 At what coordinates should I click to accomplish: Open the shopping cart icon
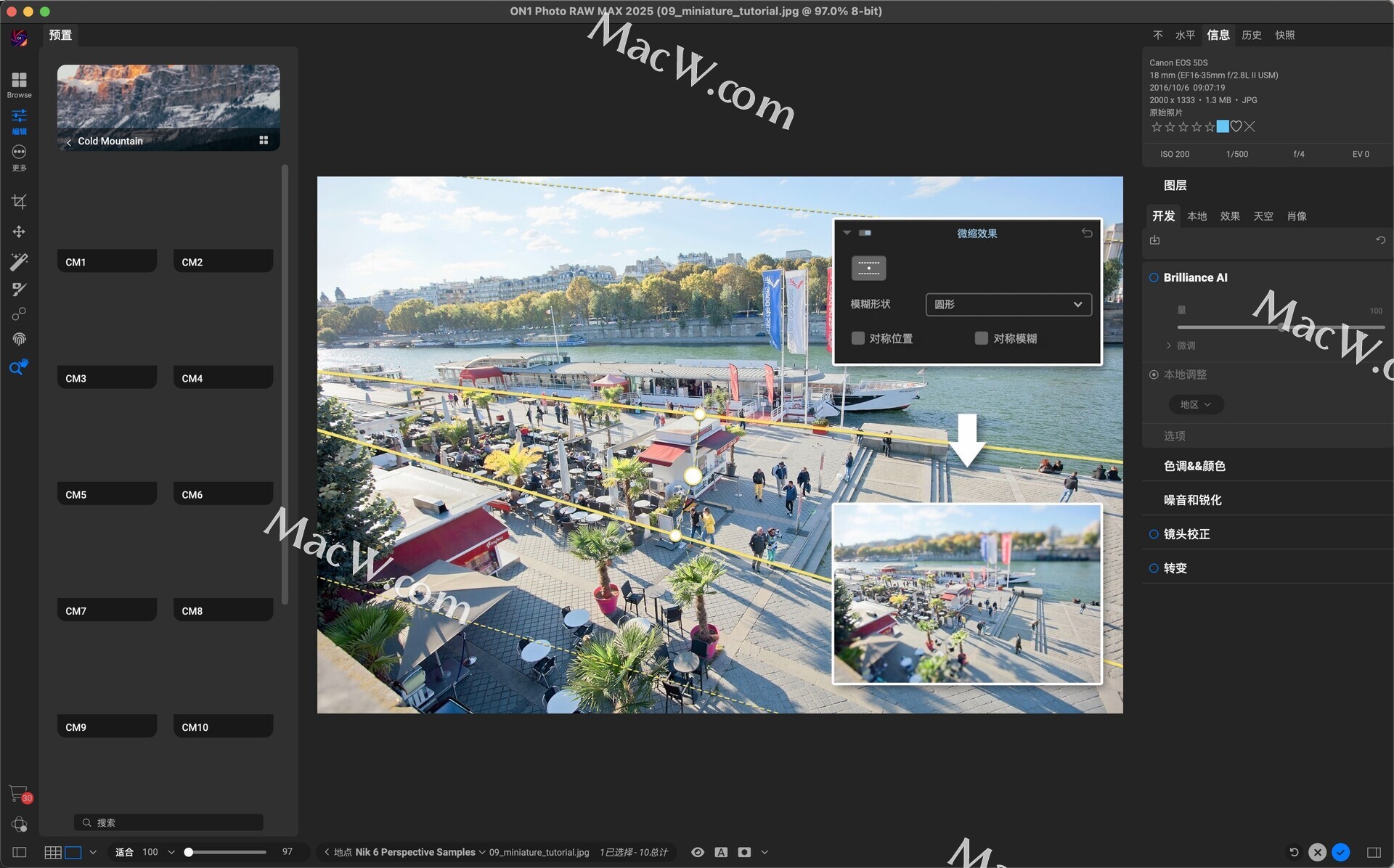tap(18, 793)
